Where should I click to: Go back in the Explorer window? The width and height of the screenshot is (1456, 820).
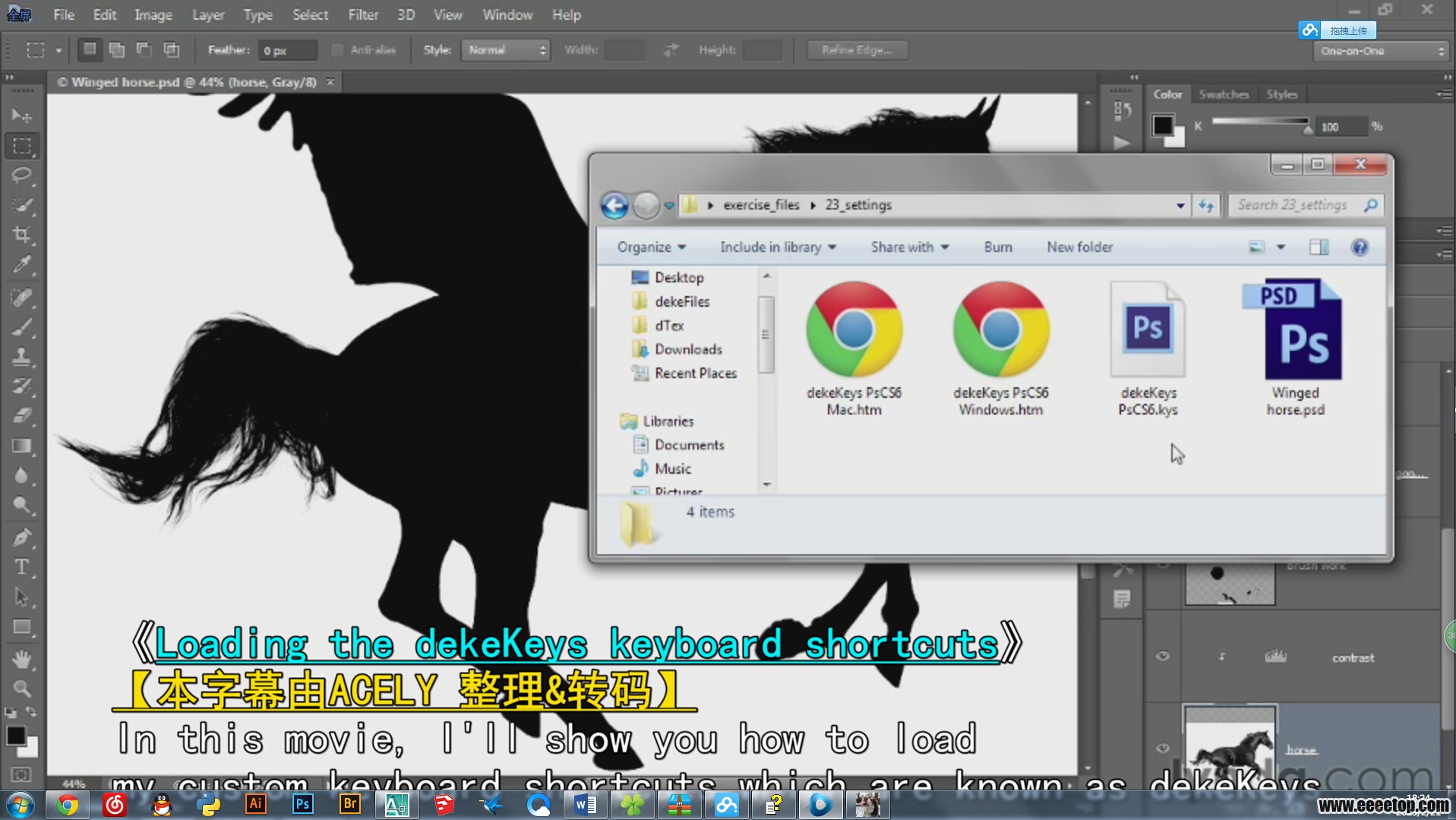point(614,206)
